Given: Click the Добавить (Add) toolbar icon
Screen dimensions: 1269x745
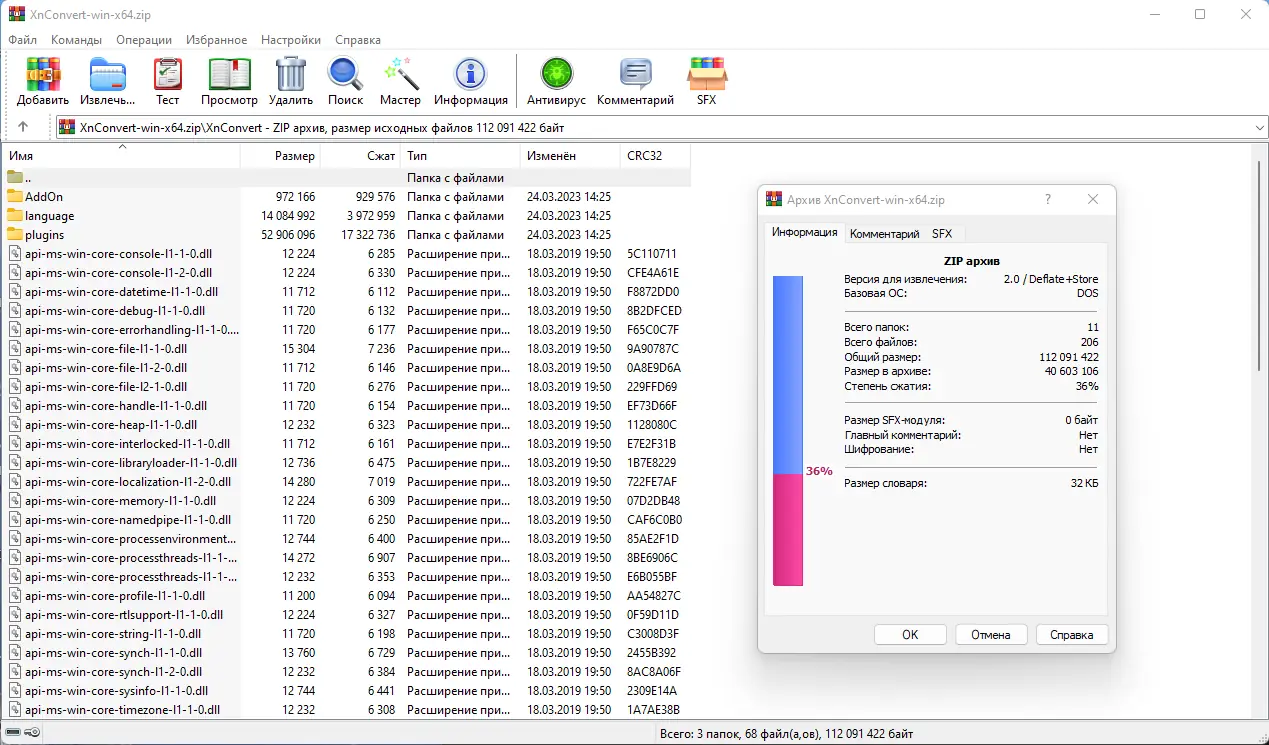Looking at the screenshot, I should (43, 74).
